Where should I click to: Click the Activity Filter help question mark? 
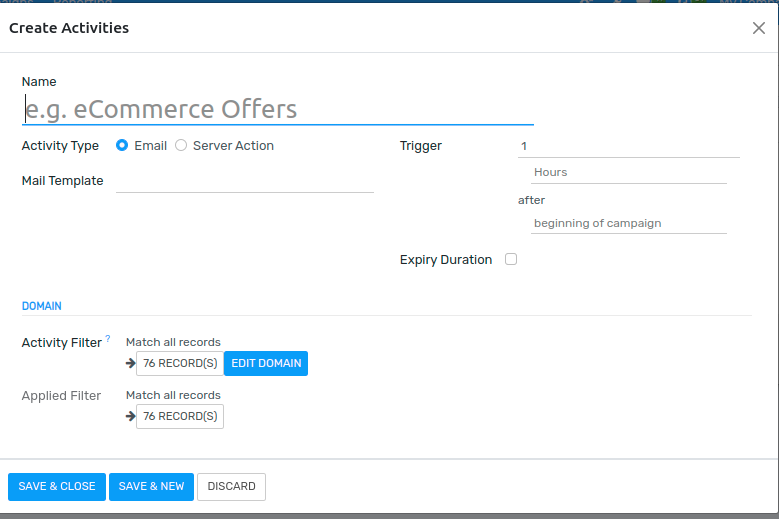click(x=108, y=338)
